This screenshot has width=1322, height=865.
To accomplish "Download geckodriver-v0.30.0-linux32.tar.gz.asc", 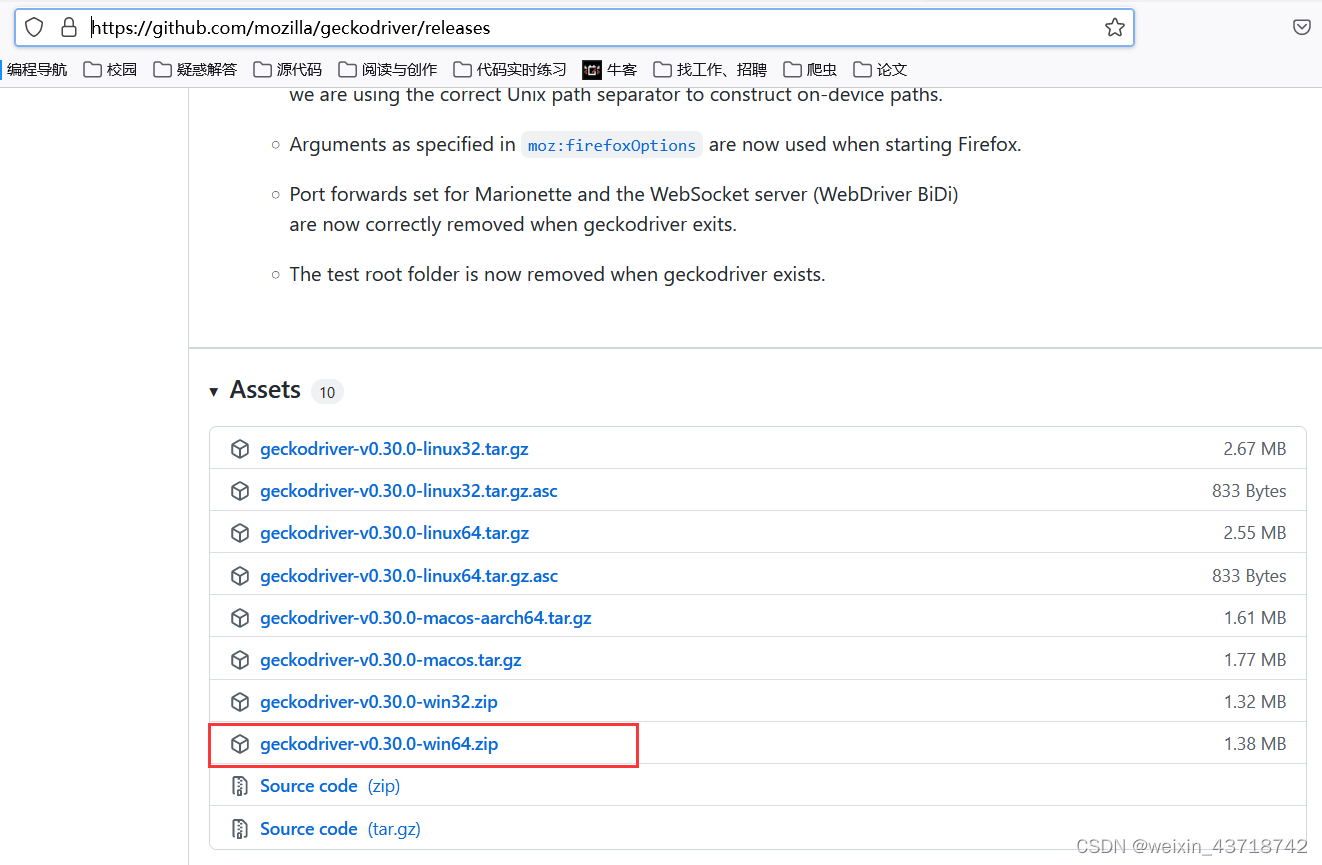I will 409,491.
